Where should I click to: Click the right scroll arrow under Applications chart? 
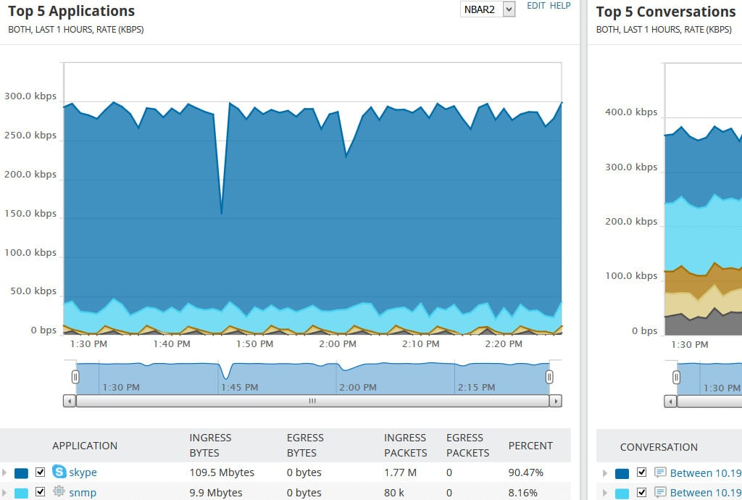pos(555,401)
